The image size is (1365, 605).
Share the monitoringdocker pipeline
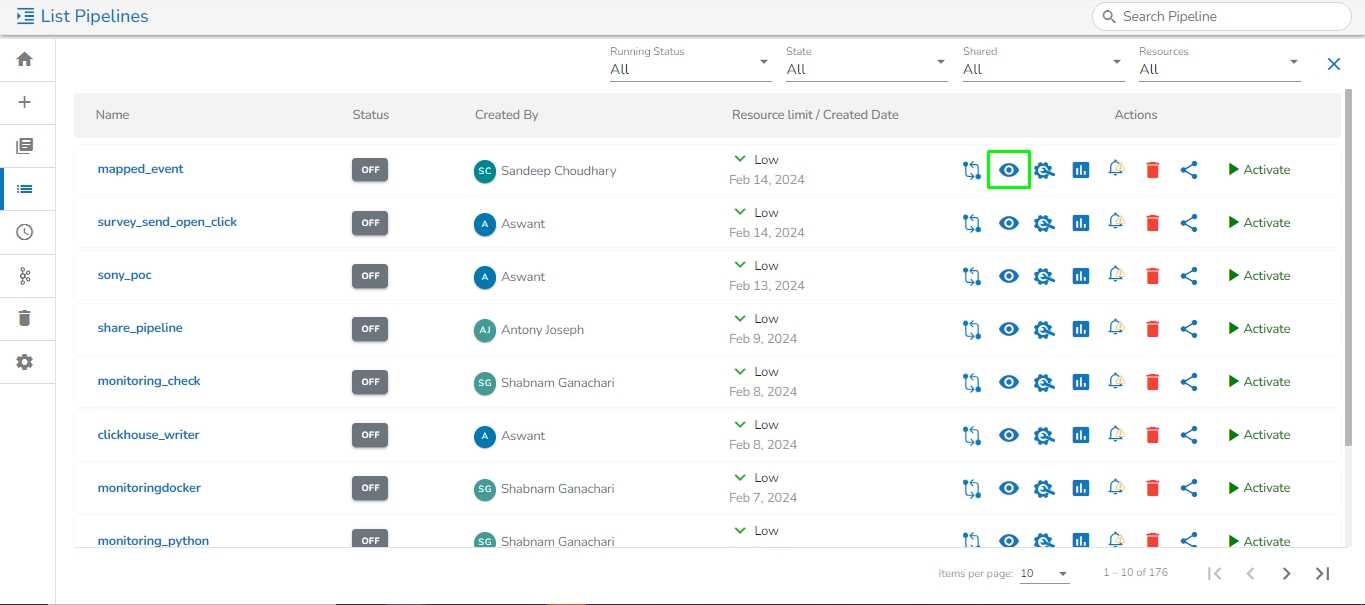(x=1189, y=488)
